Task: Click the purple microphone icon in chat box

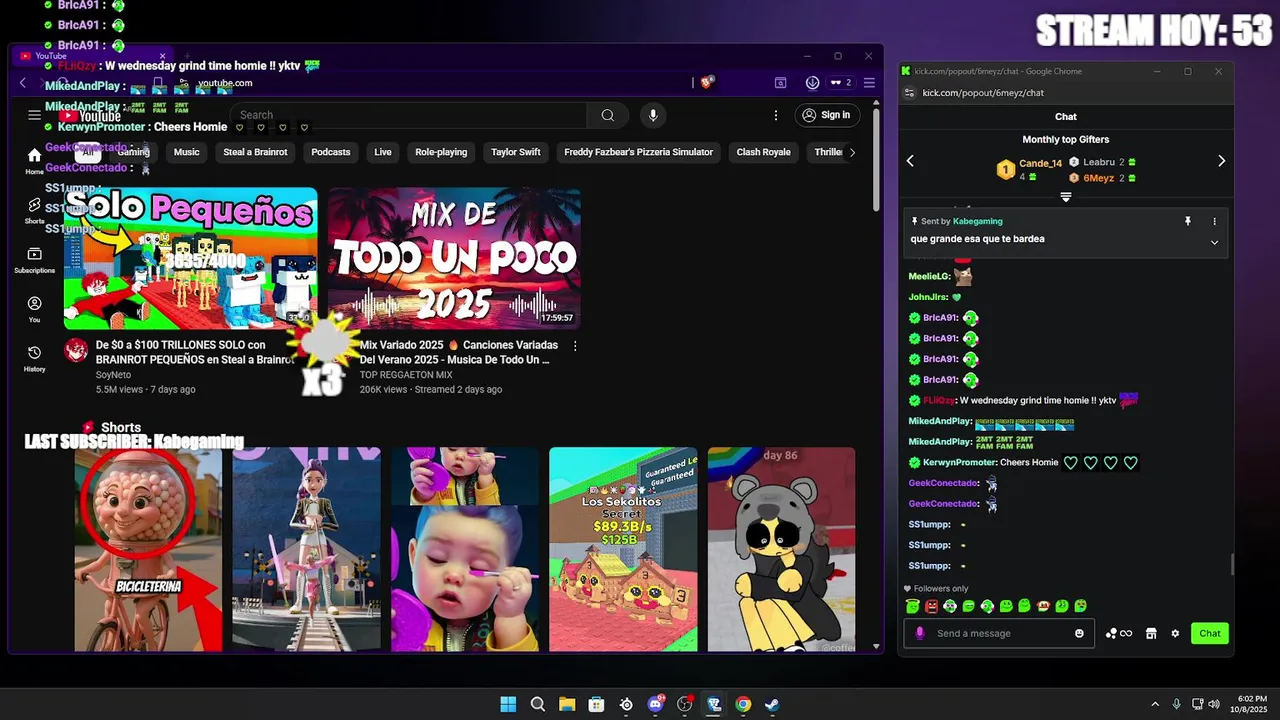Action: point(920,633)
